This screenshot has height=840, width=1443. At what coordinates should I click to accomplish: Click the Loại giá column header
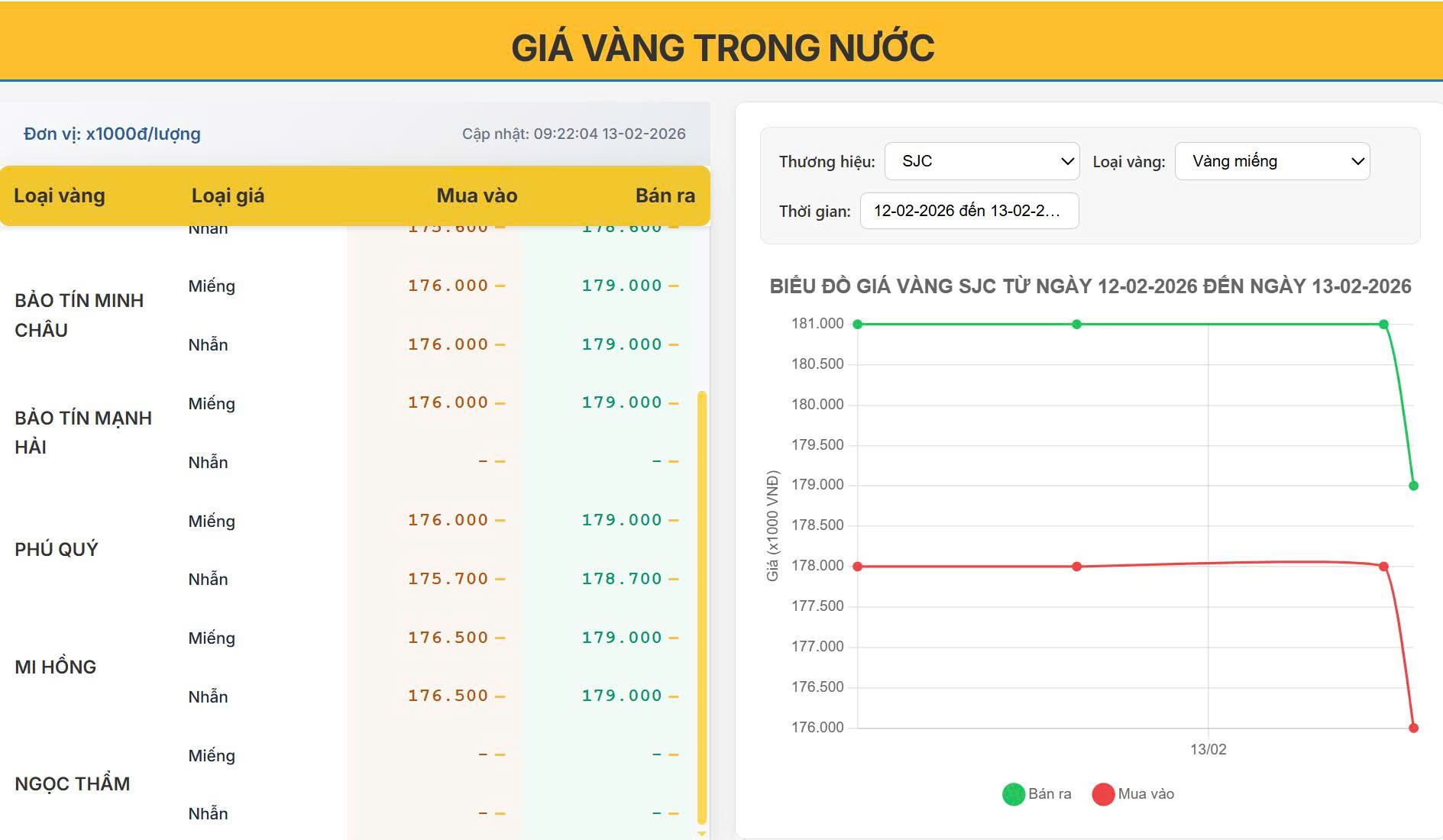228,195
